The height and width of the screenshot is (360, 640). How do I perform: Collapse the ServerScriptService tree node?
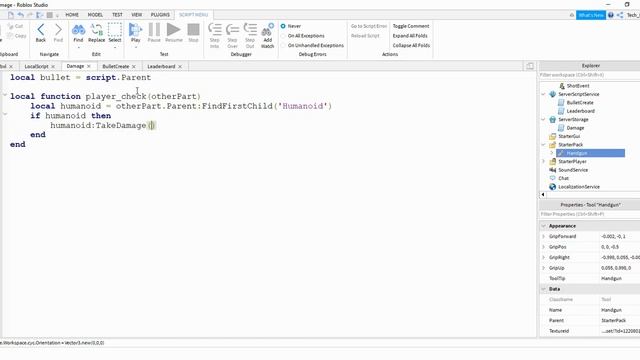click(x=543, y=94)
